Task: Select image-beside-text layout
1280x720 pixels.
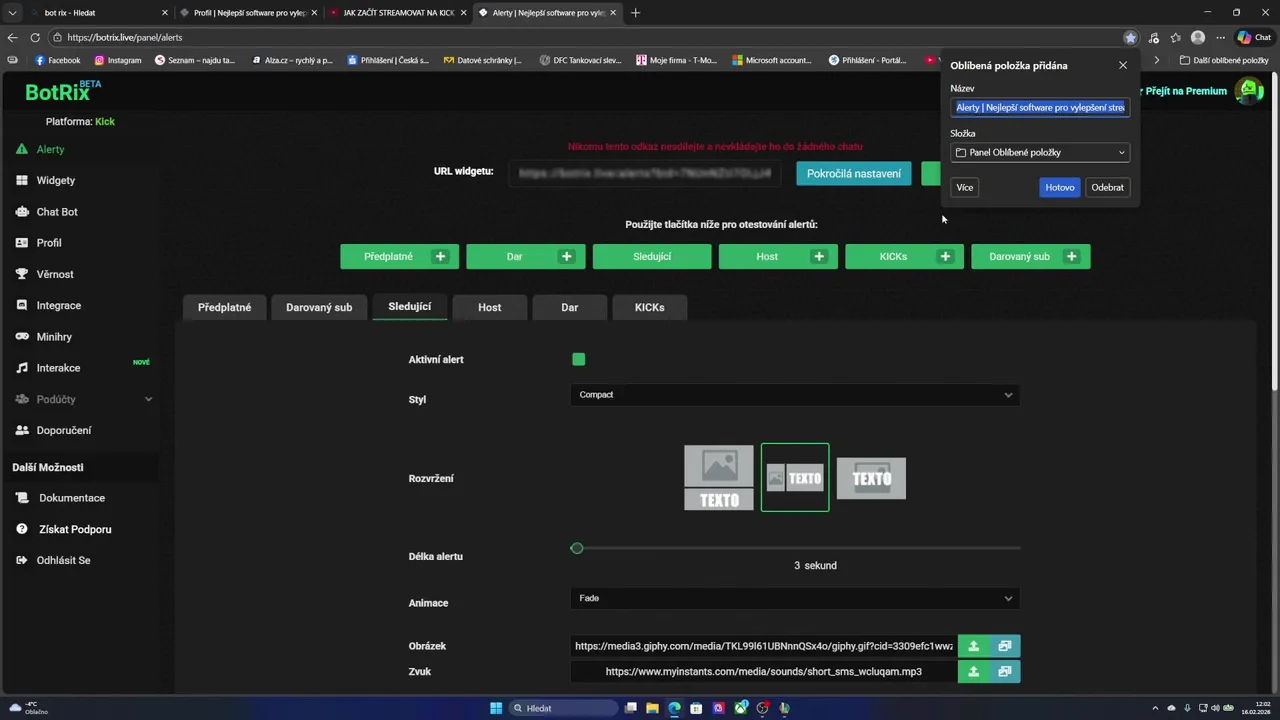Action: click(795, 477)
